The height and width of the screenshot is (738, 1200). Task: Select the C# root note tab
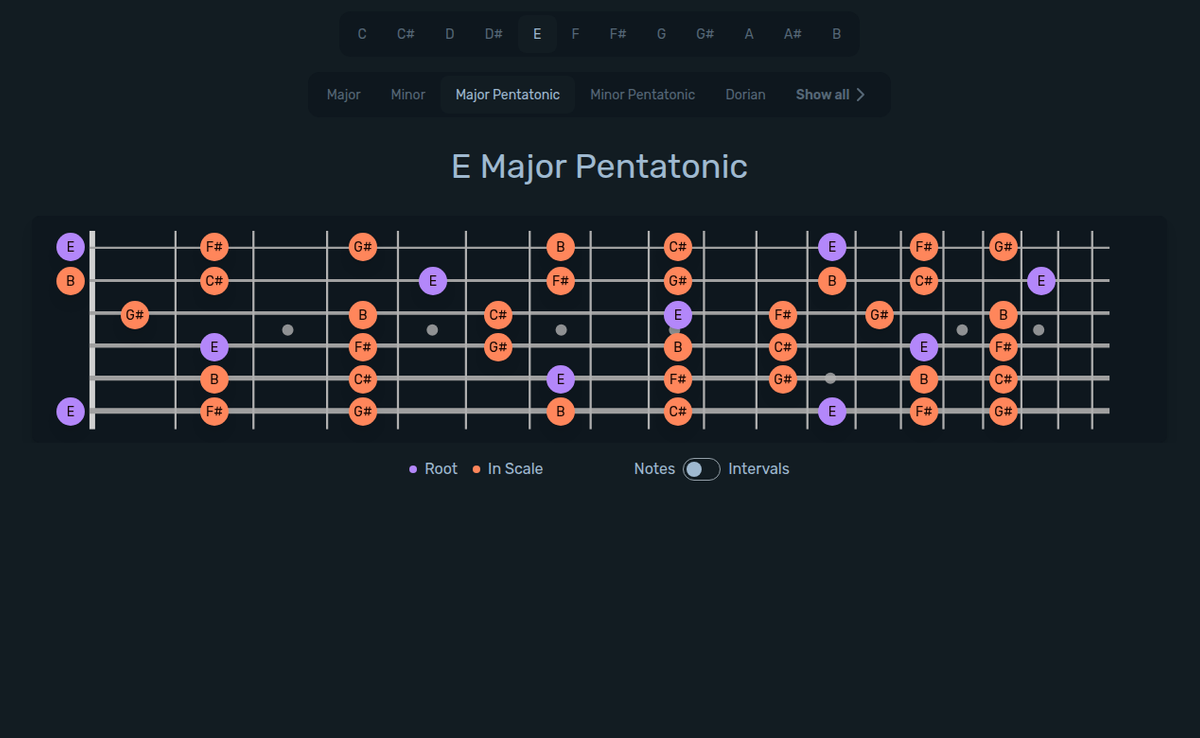pyautogui.click(x=405, y=33)
